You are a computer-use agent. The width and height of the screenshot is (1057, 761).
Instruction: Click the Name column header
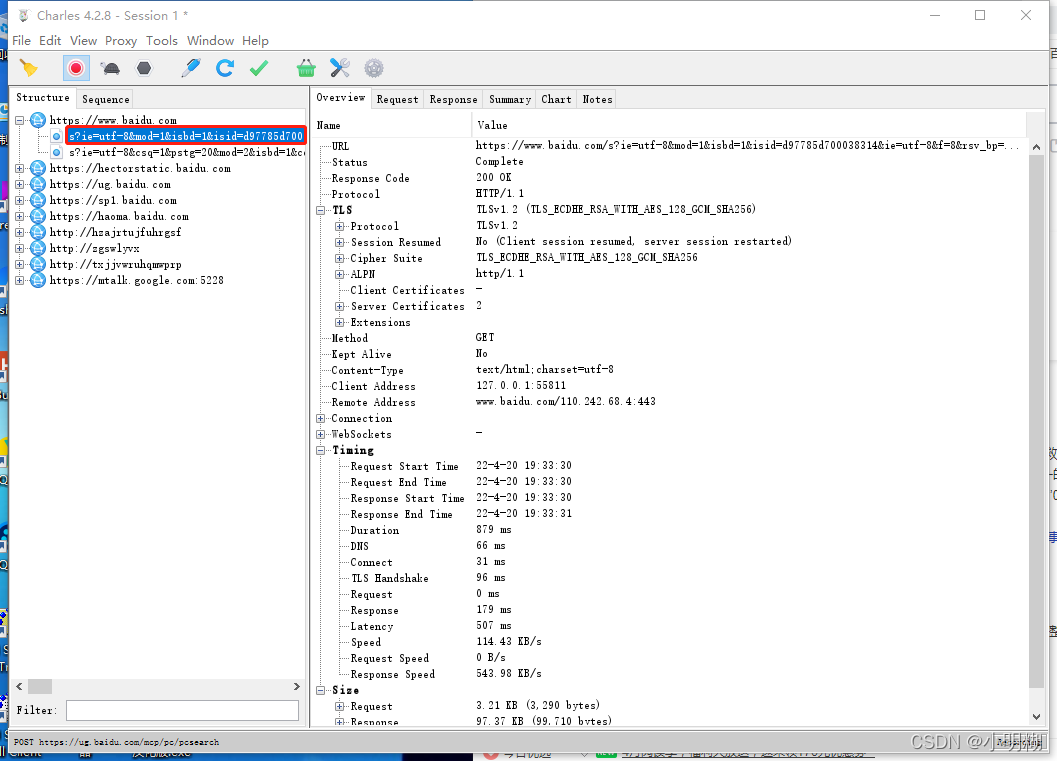391,125
